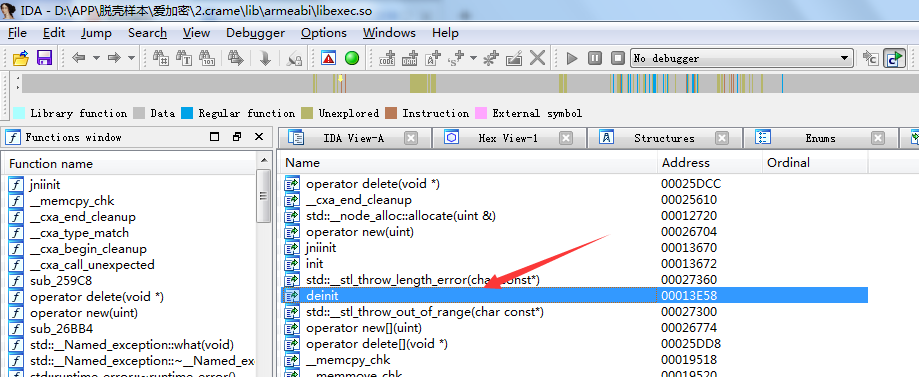This screenshot has width=919, height=377.
Task: Open the forward-arrow history dropdown
Action: pyautogui.click(x=131, y=58)
